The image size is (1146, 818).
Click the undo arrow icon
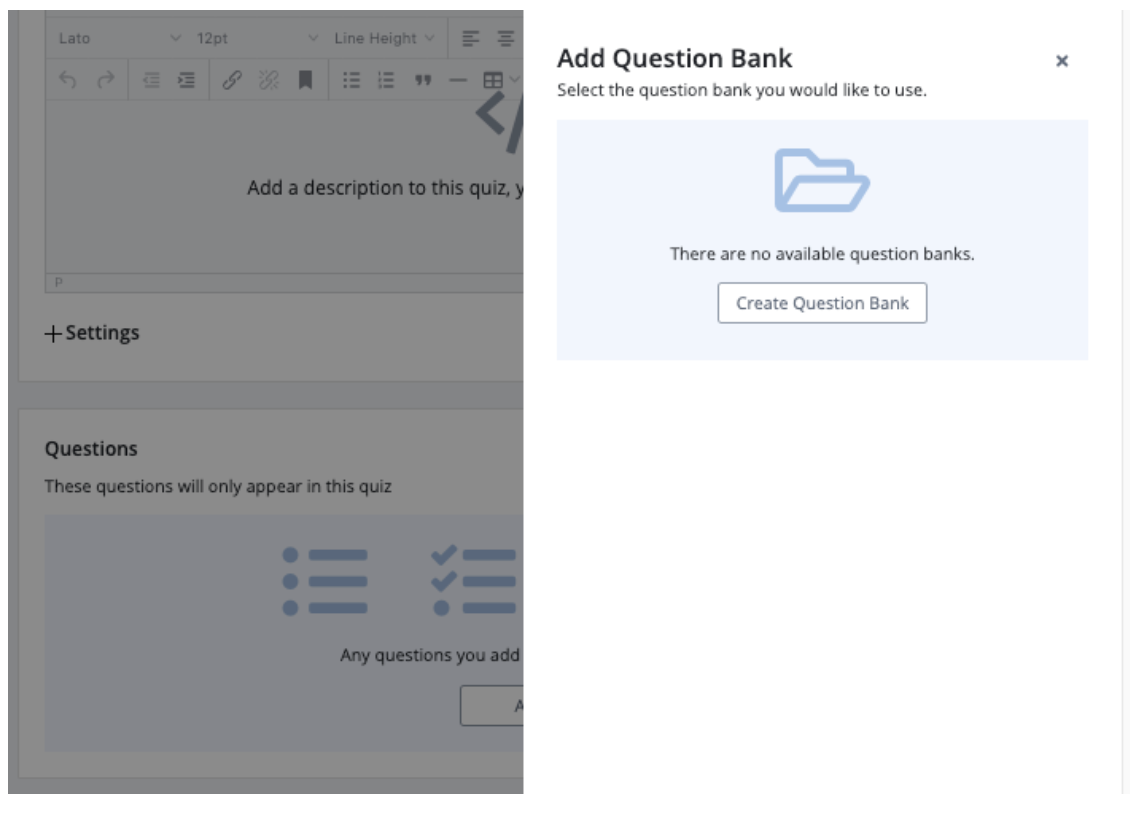pos(68,81)
